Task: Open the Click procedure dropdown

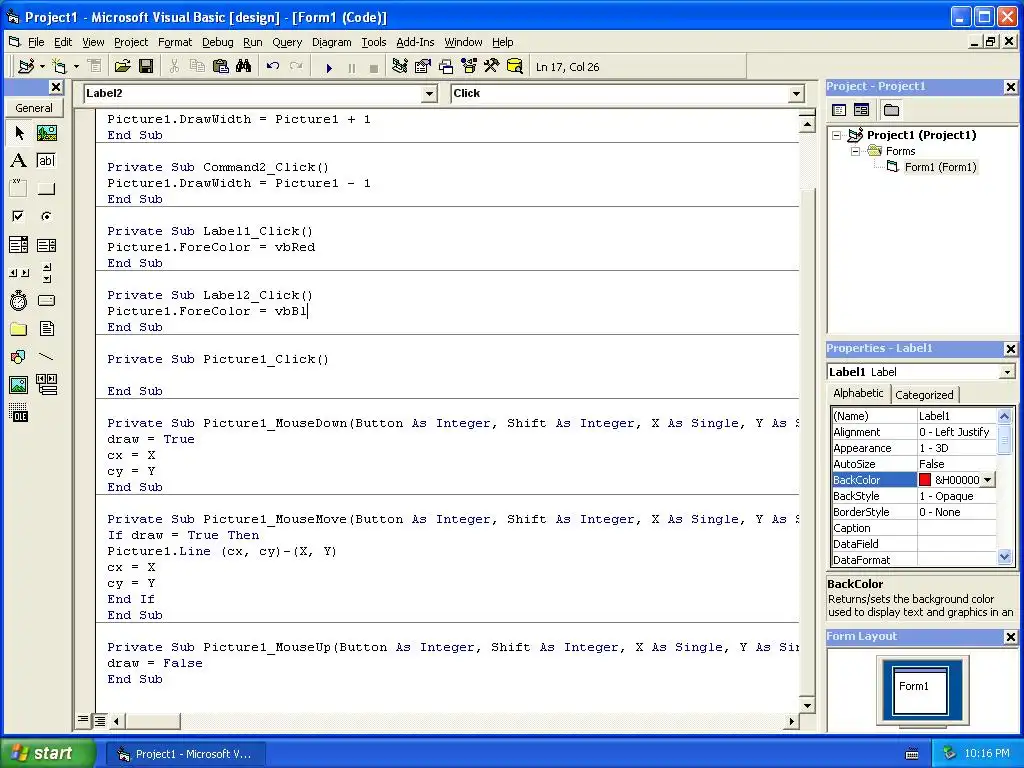Action: point(796,94)
